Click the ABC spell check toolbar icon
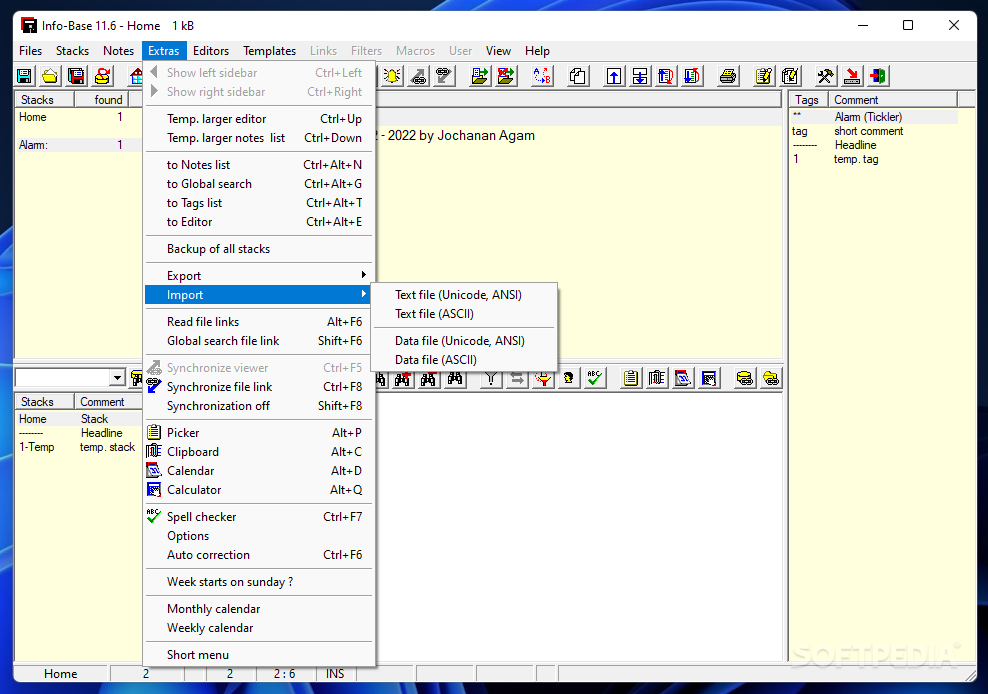This screenshot has height=694, width=988. [595, 378]
